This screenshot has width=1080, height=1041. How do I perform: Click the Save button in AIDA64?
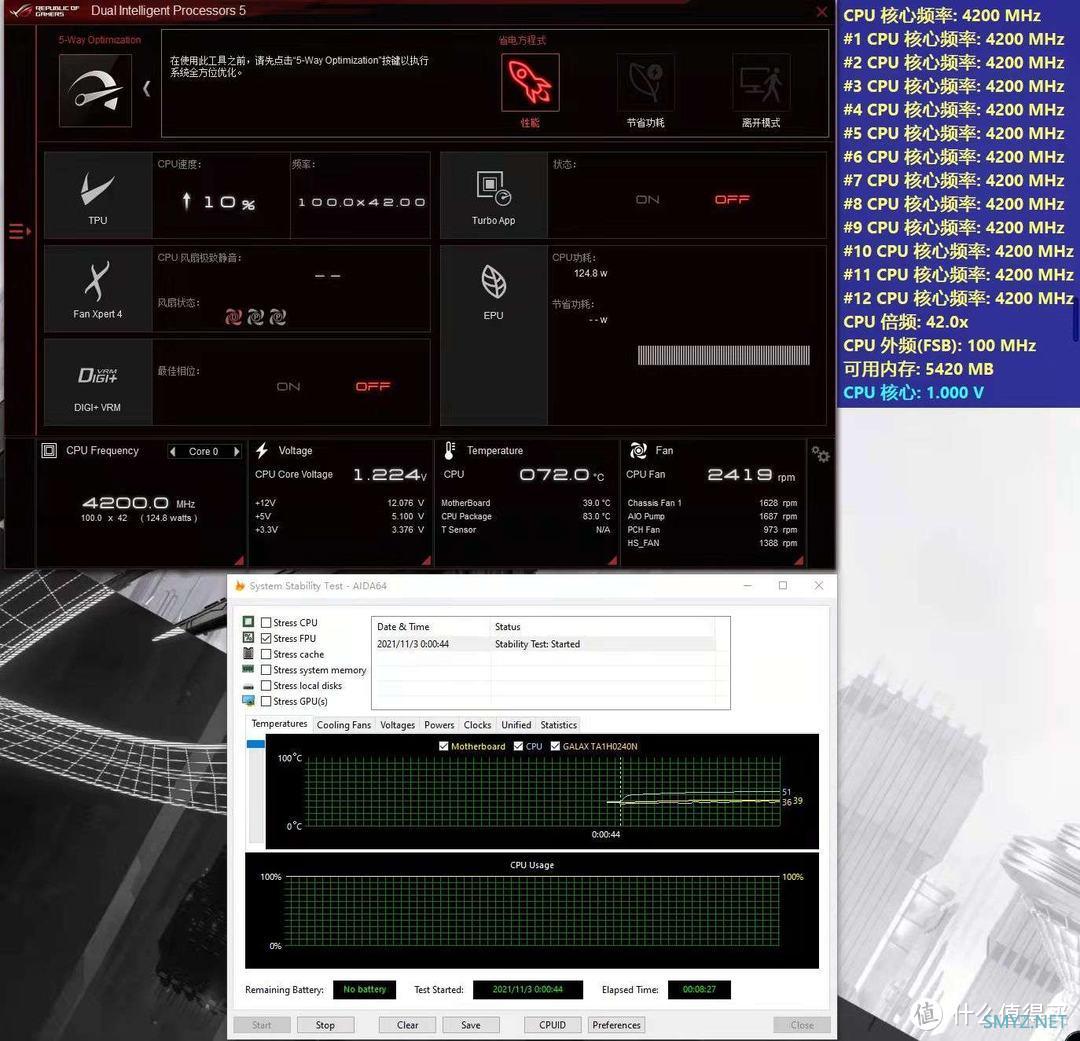click(x=470, y=1024)
